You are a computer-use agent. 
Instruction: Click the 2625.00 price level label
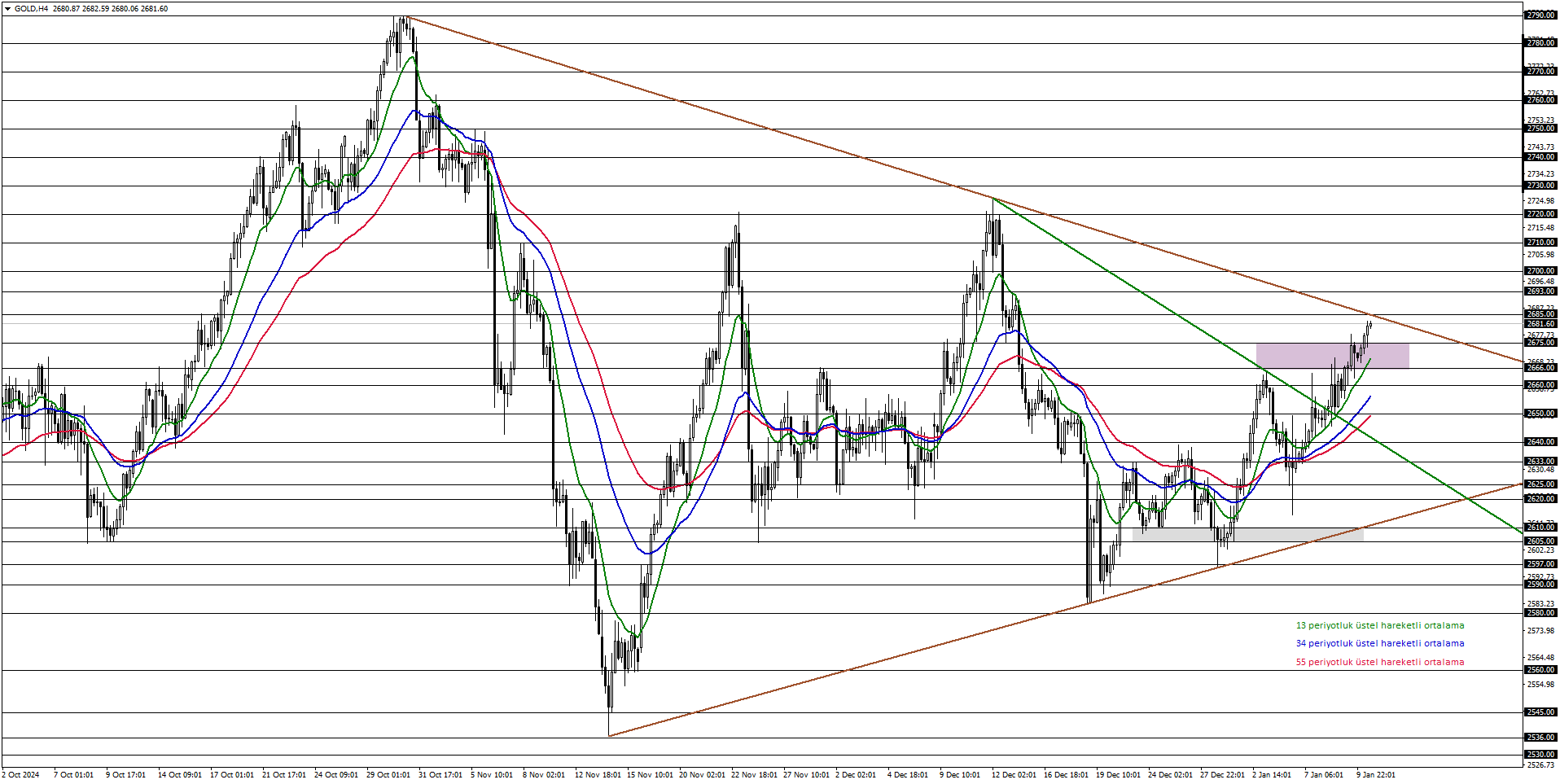tap(1540, 484)
